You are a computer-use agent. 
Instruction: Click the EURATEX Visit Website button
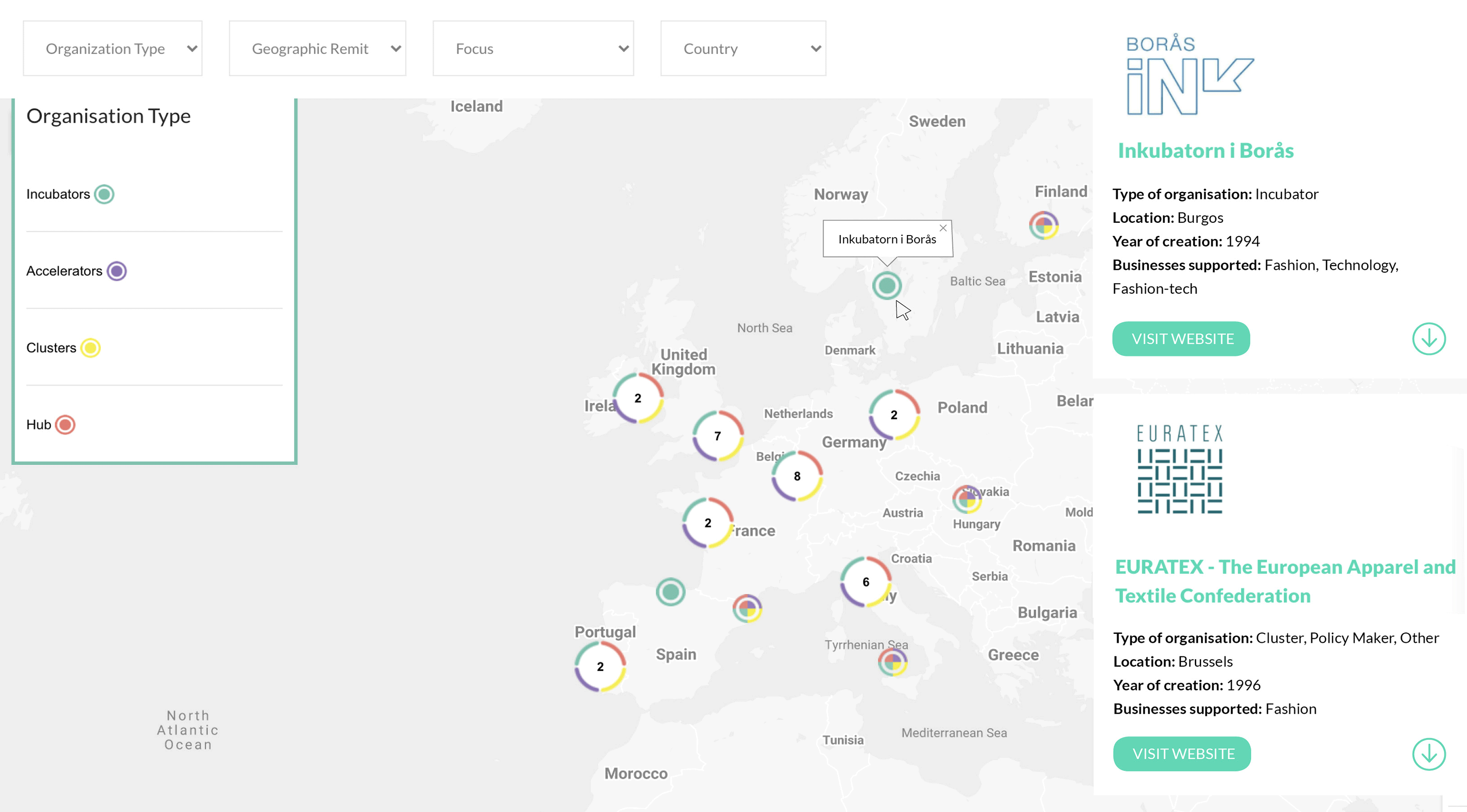pos(1182,754)
